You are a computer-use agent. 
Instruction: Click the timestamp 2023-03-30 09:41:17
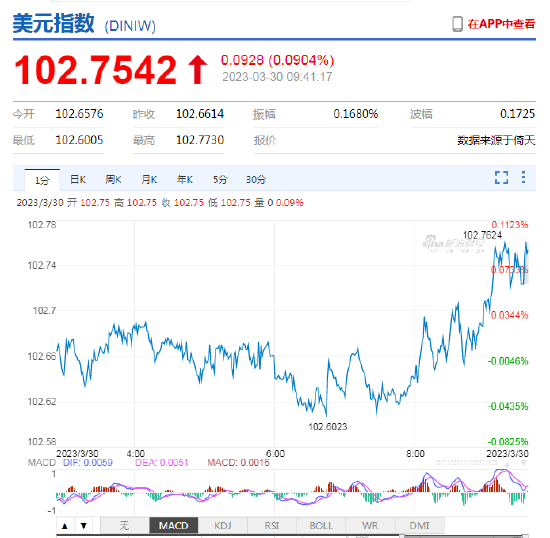click(x=277, y=77)
